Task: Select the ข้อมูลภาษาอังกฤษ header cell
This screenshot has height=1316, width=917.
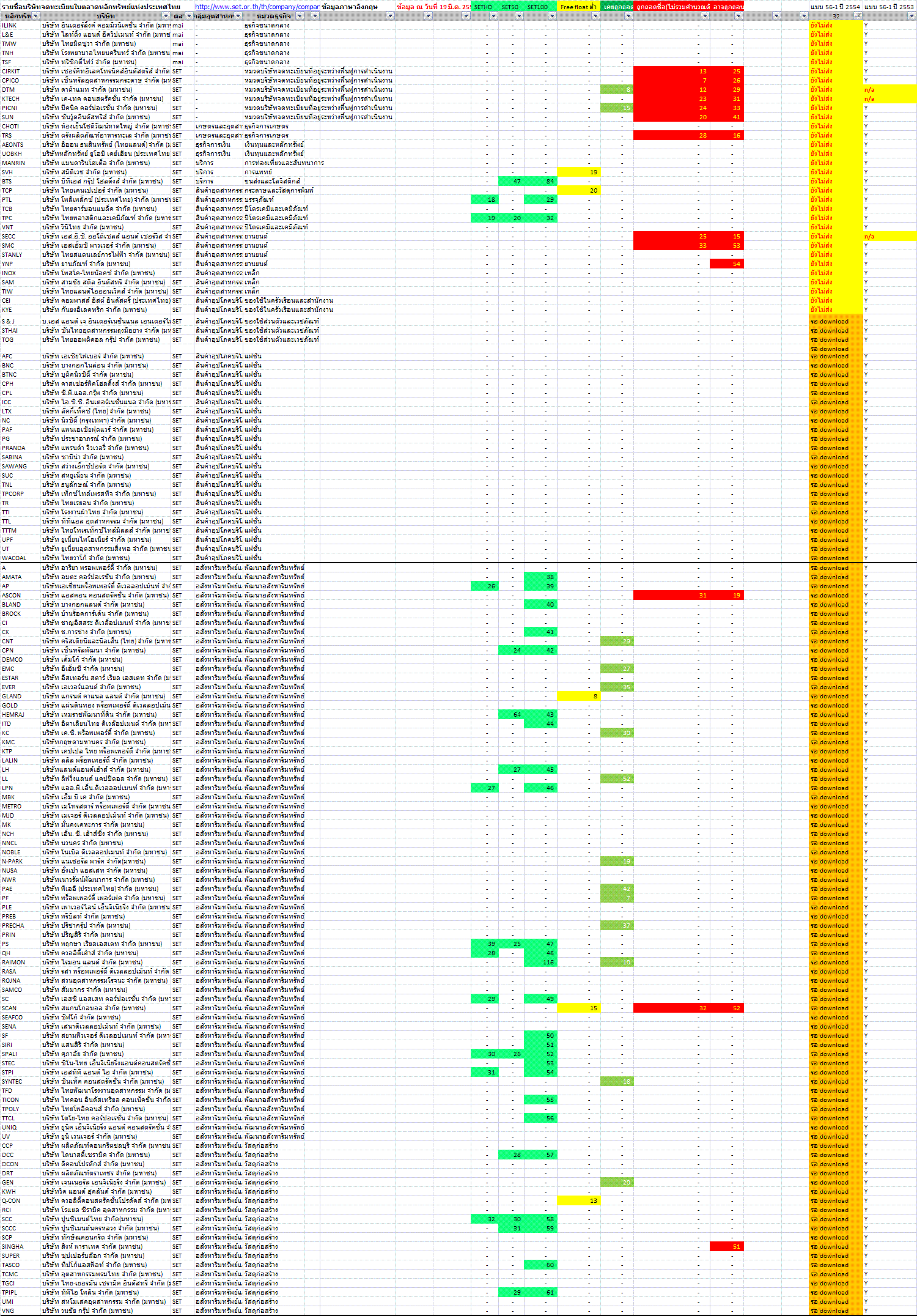Action: (x=357, y=7)
